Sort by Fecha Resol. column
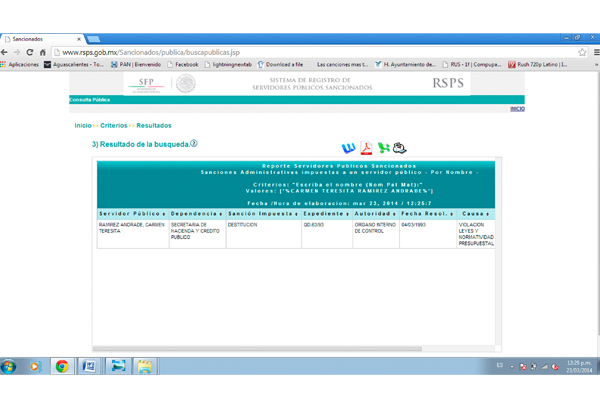Screen dimensions: 600x400 (427, 213)
